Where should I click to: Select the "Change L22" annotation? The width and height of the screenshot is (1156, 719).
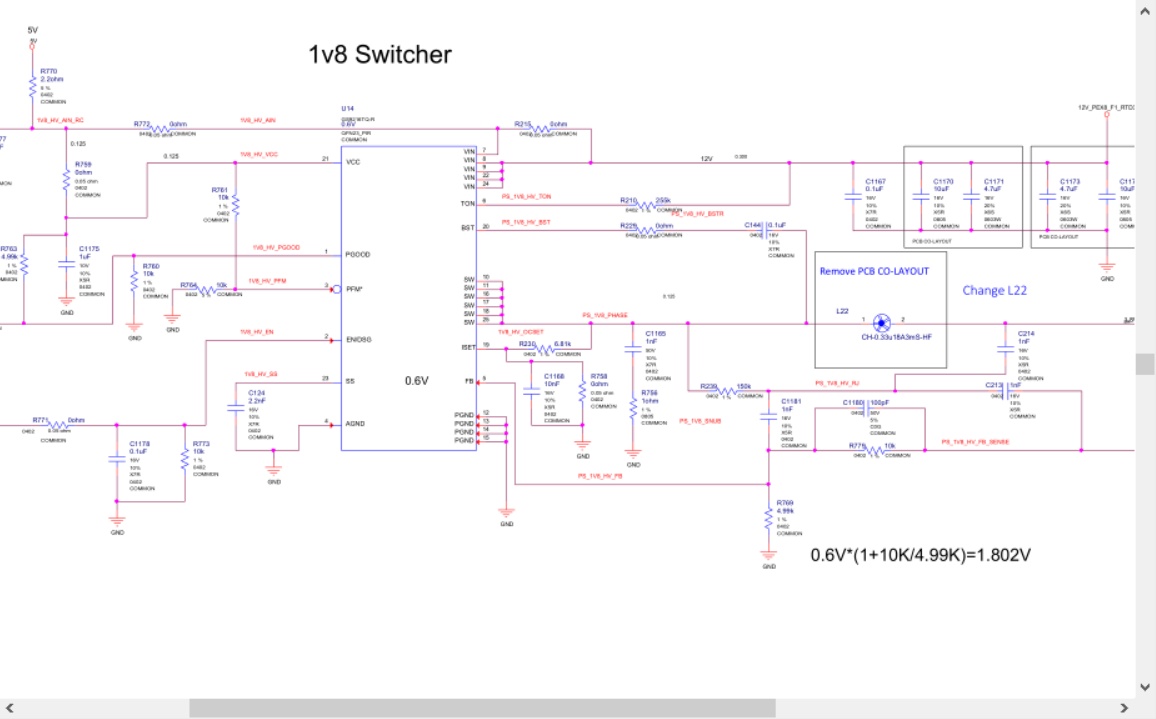(994, 290)
